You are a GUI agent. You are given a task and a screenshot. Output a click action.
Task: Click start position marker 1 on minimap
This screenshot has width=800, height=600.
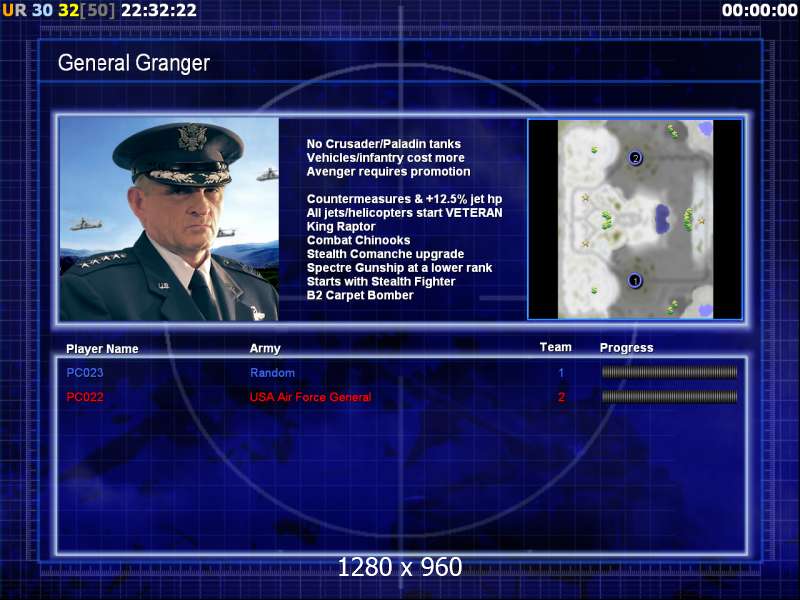[x=635, y=280]
